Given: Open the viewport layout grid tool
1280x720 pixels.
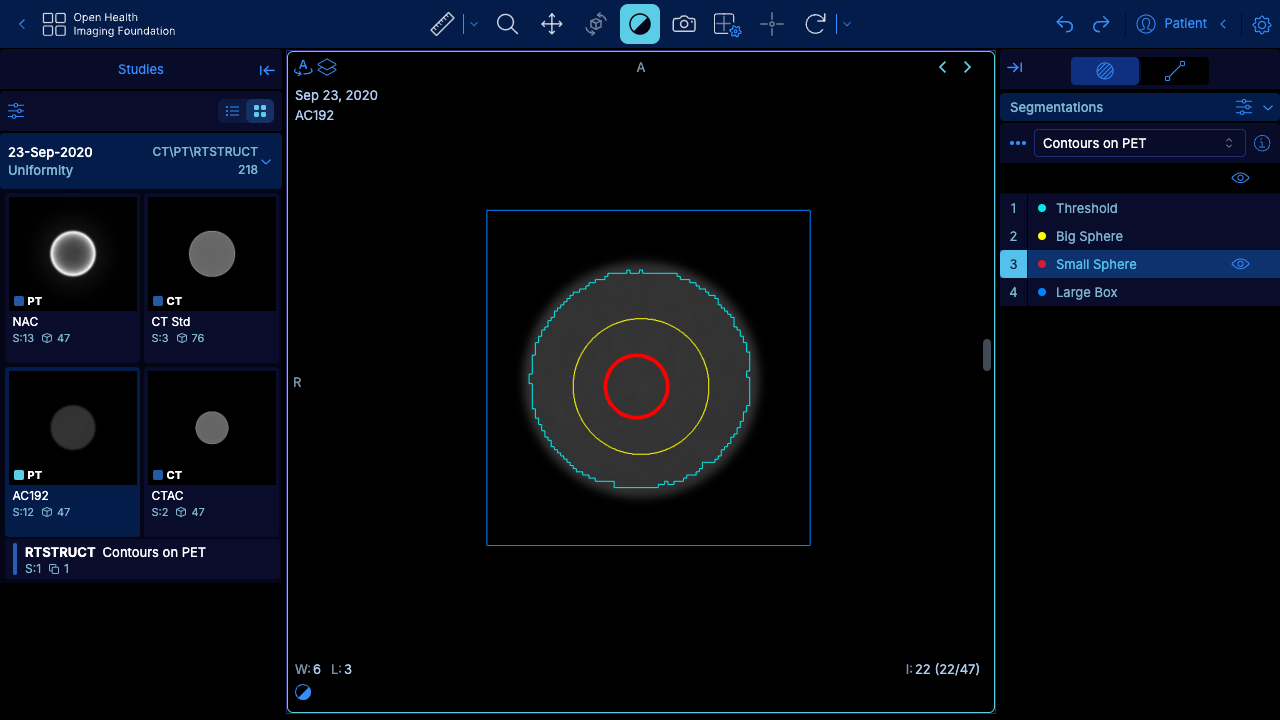Looking at the screenshot, I should (727, 24).
